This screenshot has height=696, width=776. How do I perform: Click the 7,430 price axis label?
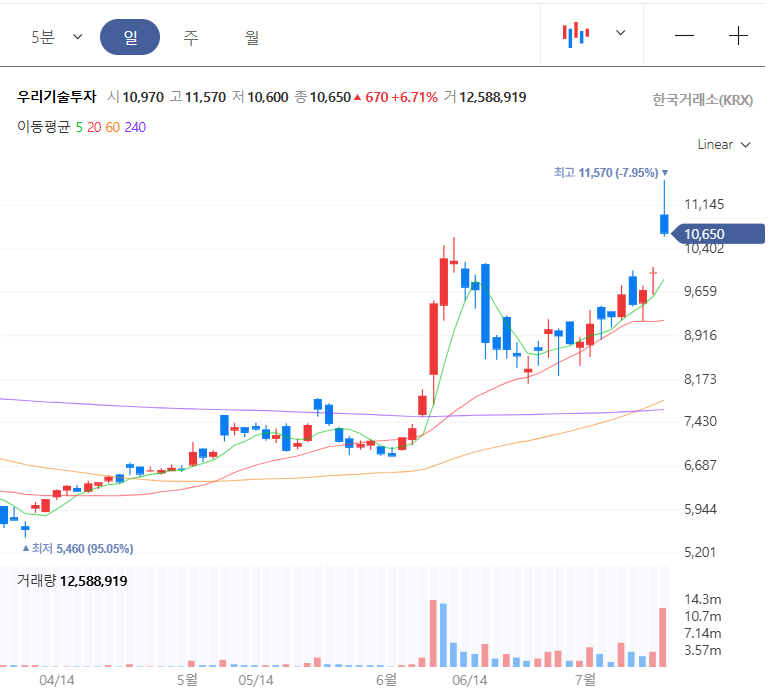(x=700, y=421)
